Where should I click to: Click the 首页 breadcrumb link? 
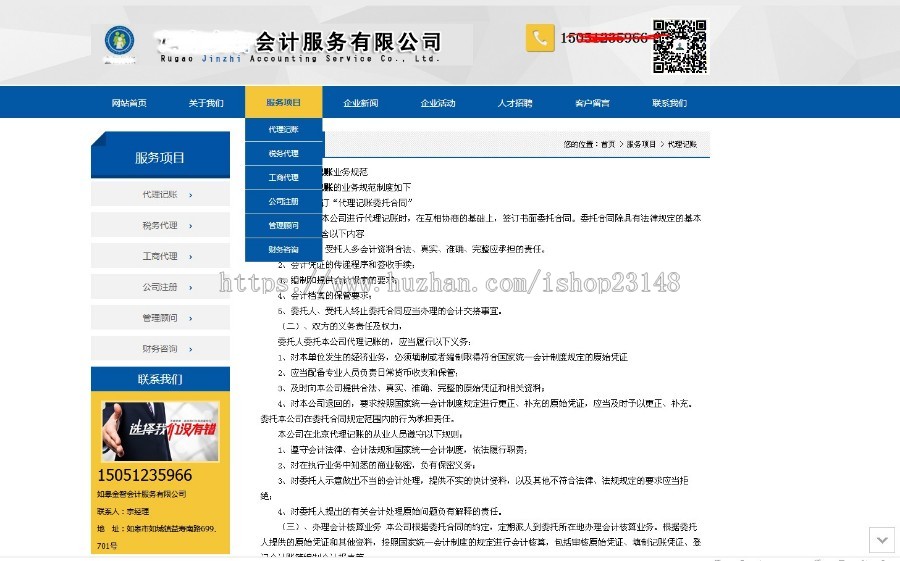tap(608, 145)
